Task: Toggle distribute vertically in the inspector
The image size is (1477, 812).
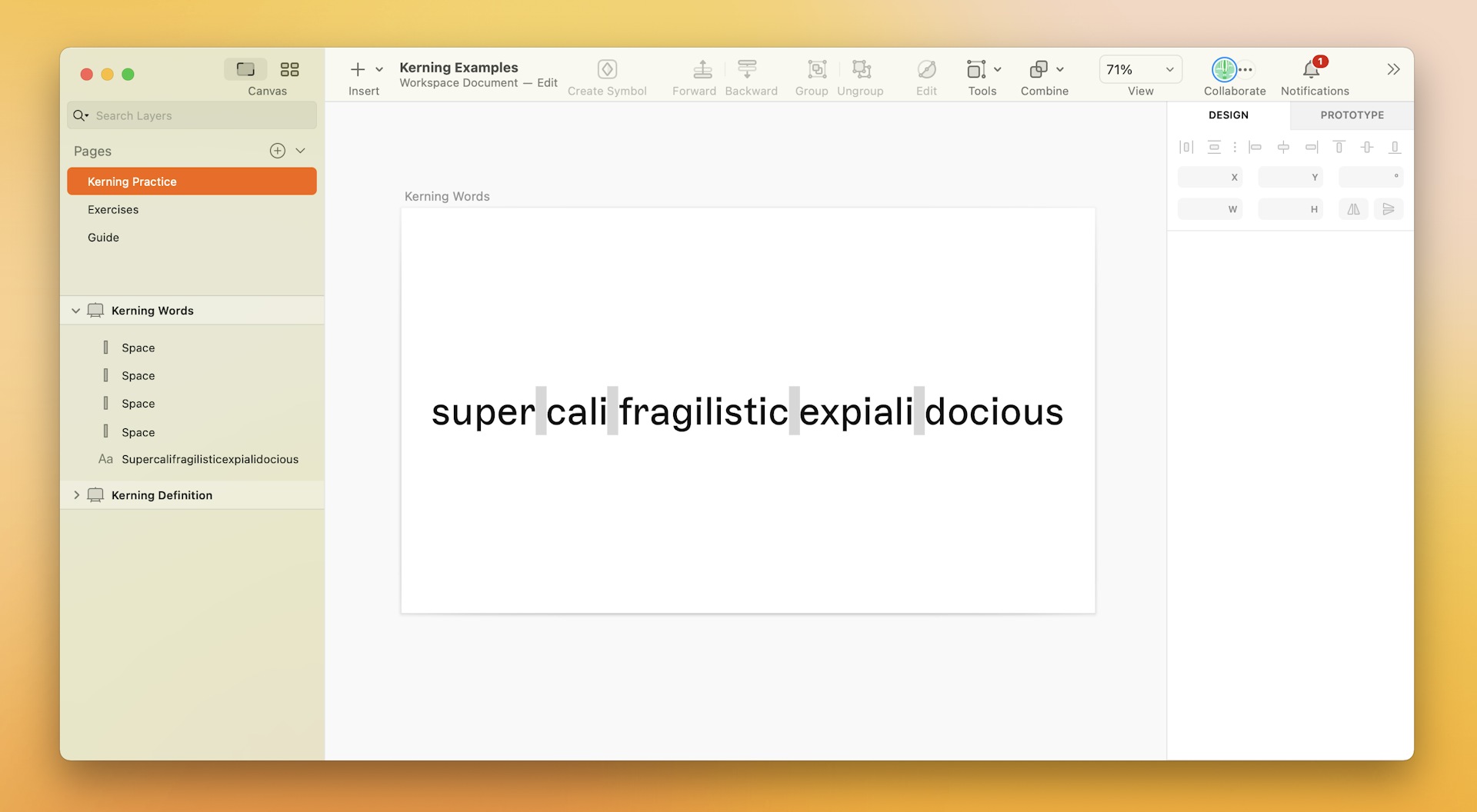Action: tap(1215, 146)
